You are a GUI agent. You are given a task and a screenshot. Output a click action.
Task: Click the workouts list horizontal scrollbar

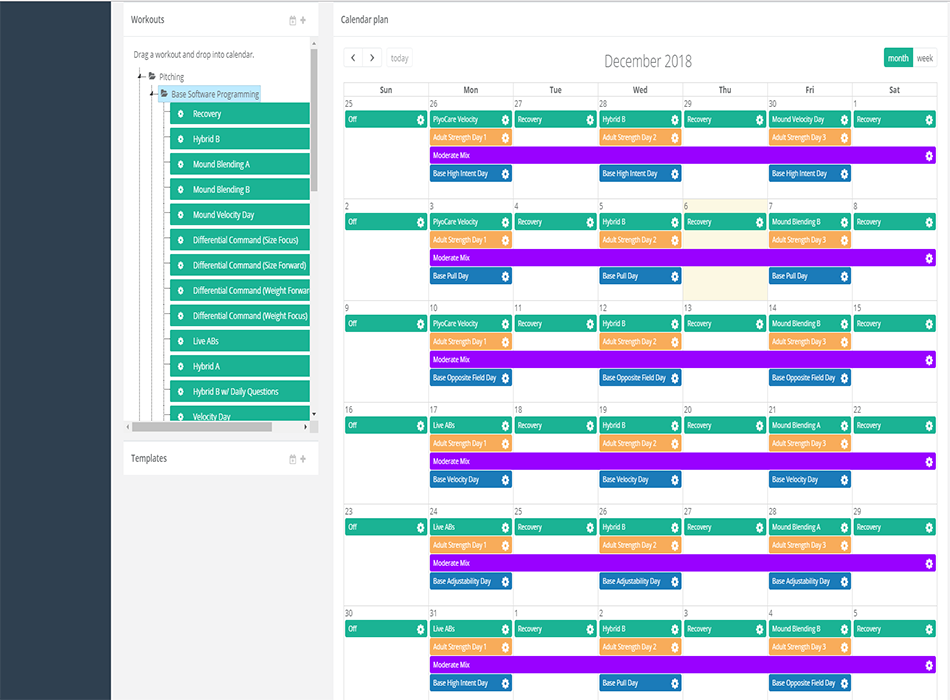tap(200, 426)
